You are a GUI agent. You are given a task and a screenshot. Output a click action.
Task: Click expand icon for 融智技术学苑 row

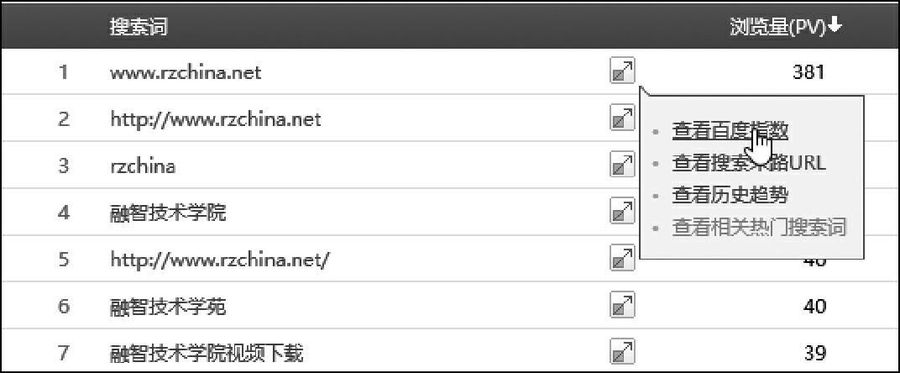tap(622, 305)
